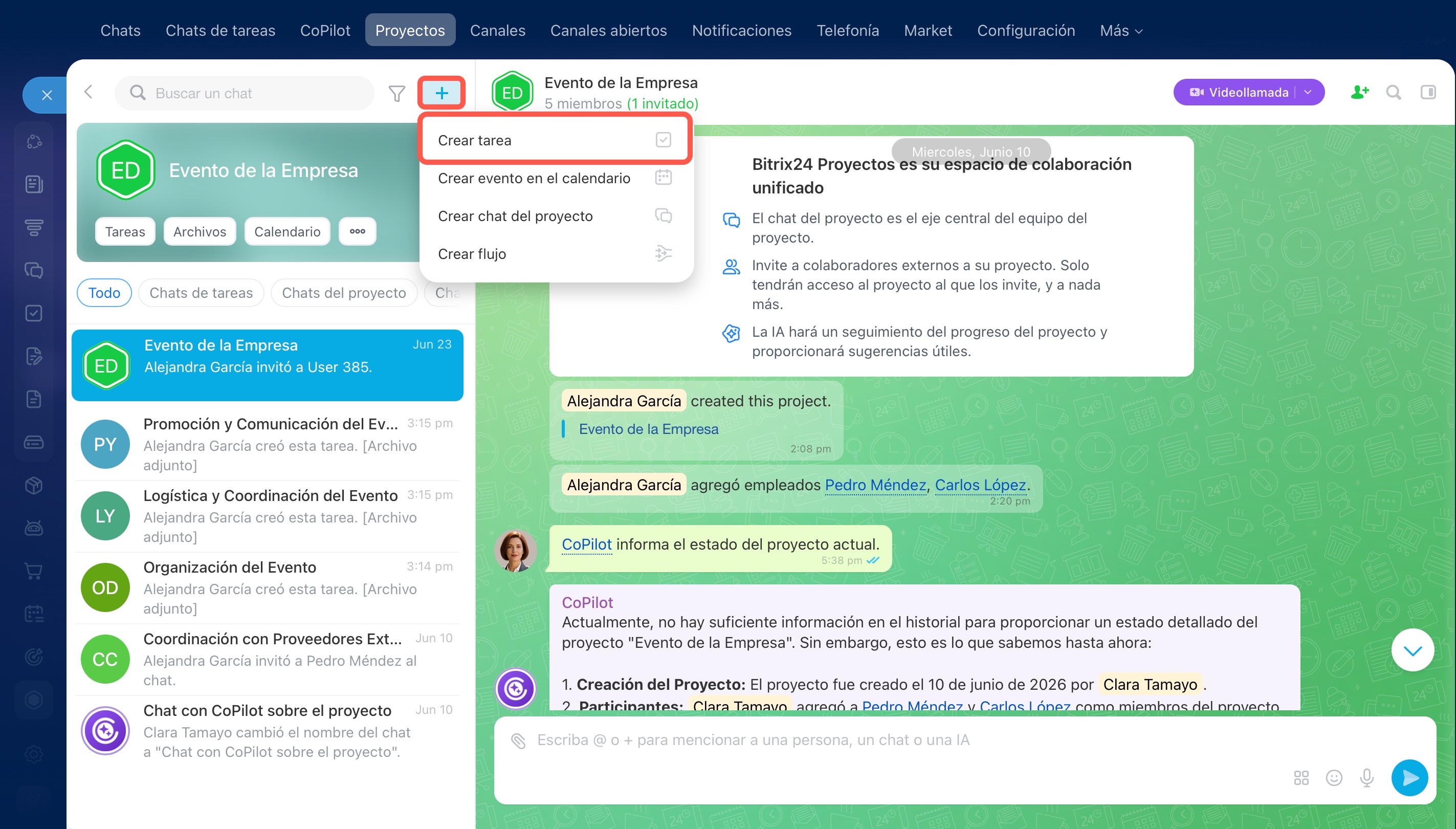Open Chats de tareas in the top navigation
This screenshot has width=1456, height=829.
tap(220, 30)
